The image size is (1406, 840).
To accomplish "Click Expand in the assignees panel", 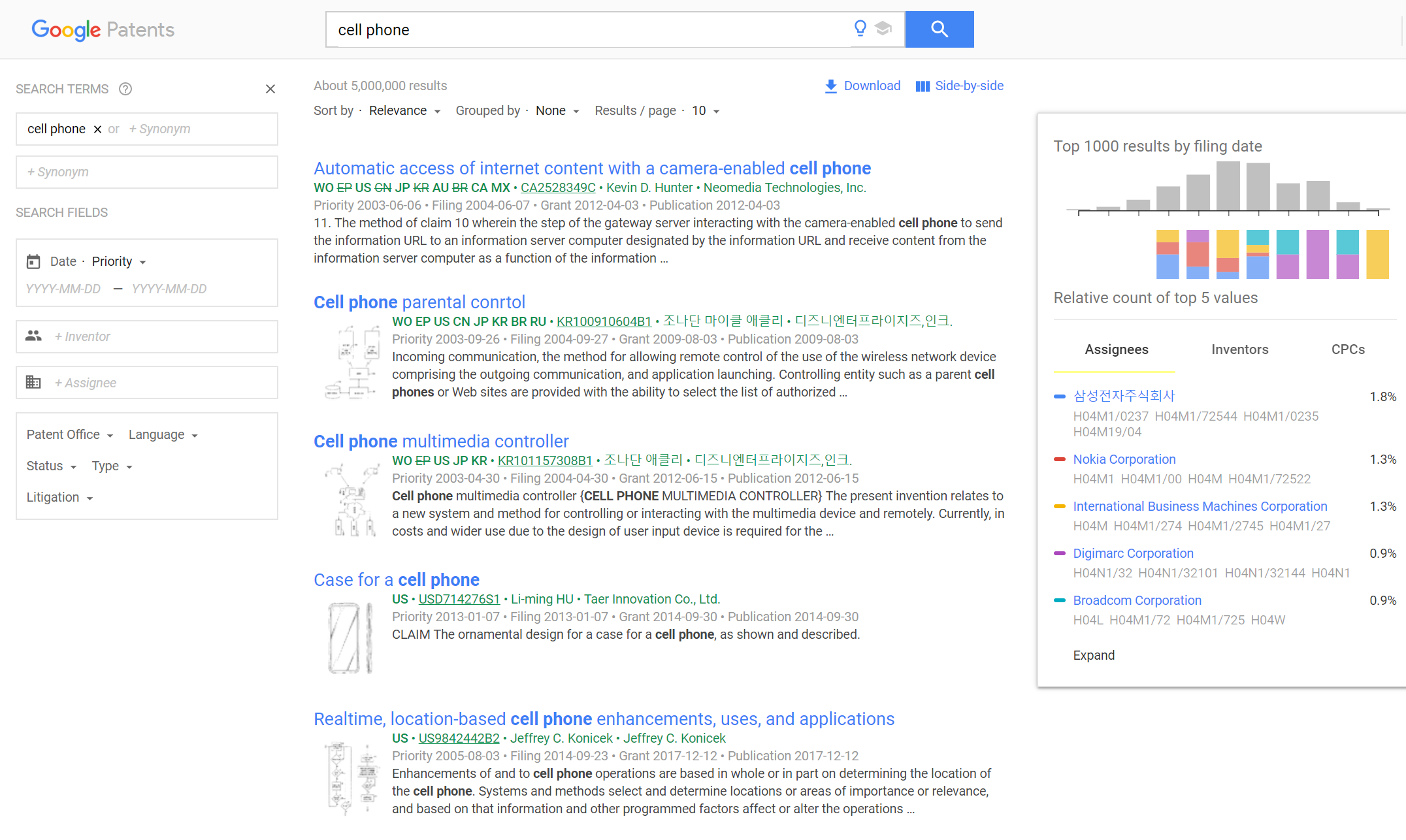I will (1094, 655).
